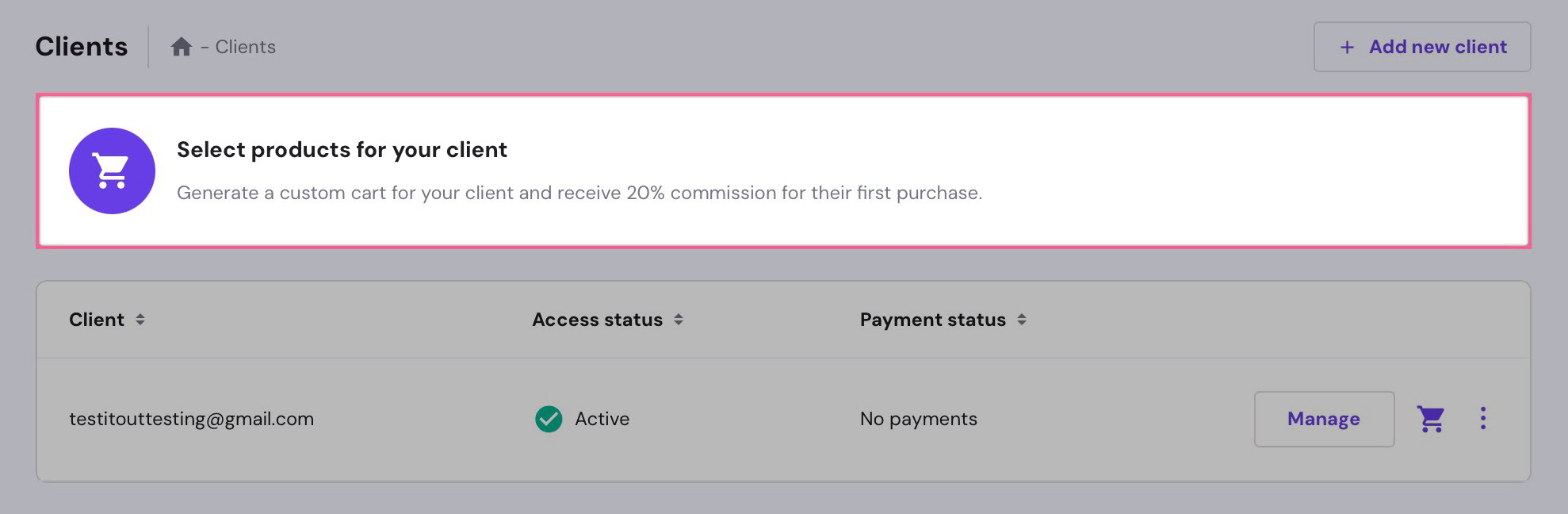Click the purple cart circle in the banner
Screen dimensions: 1568x514
112,171
